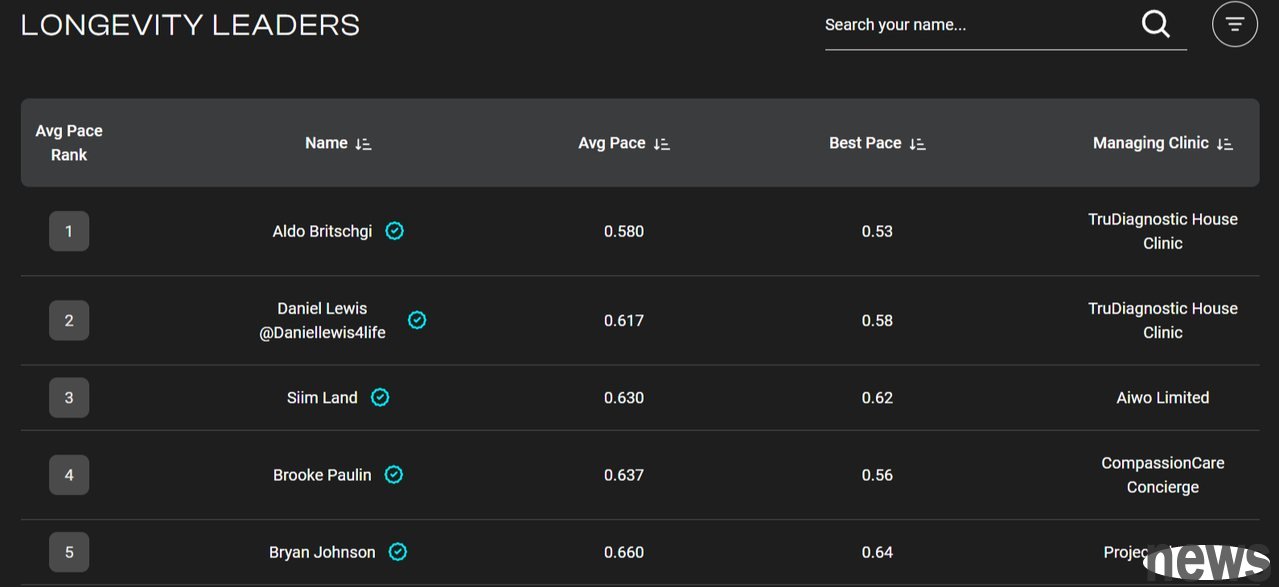Click the Best Pace column header label
The width and height of the screenshot is (1279, 587).
(x=865, y=143)
